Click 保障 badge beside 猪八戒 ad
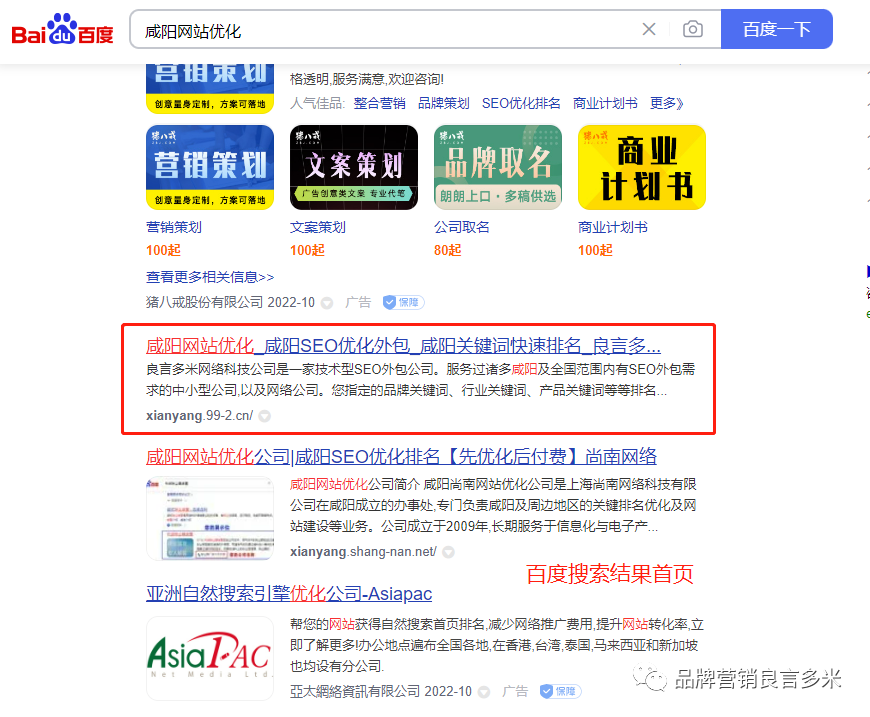 [403, 302]
